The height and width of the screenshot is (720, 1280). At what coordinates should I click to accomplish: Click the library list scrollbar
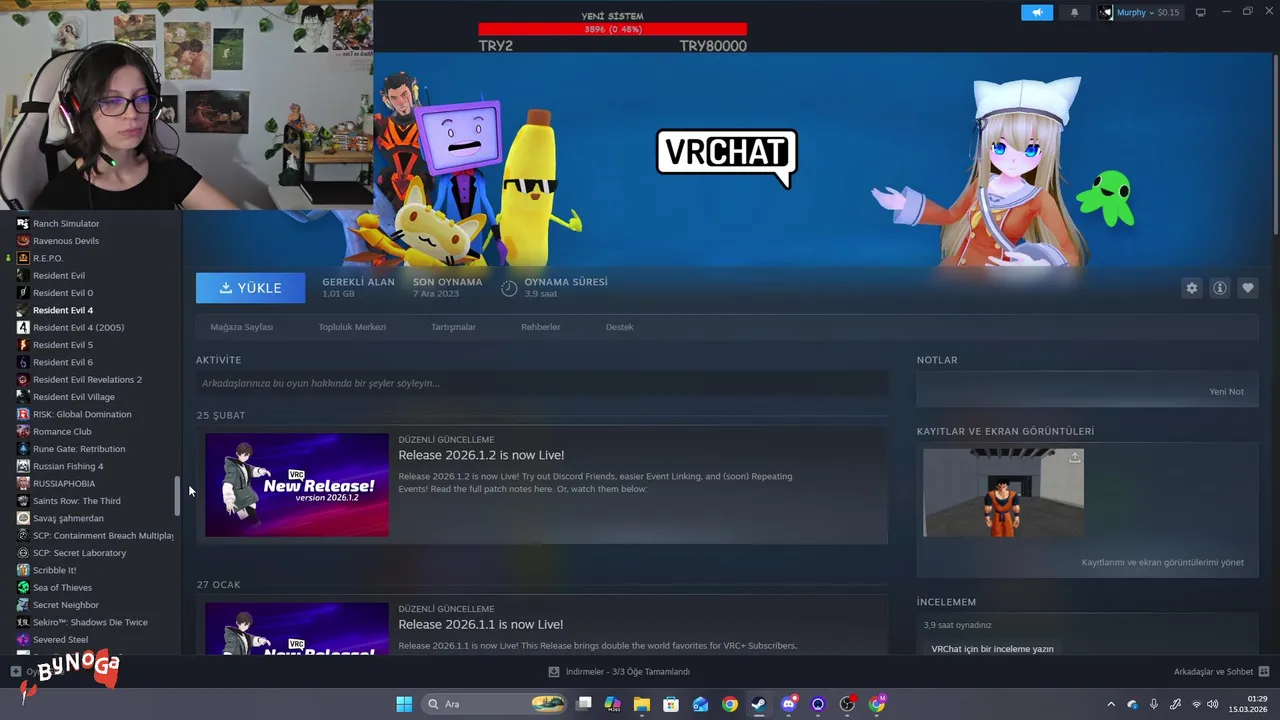tap(178, 496)
